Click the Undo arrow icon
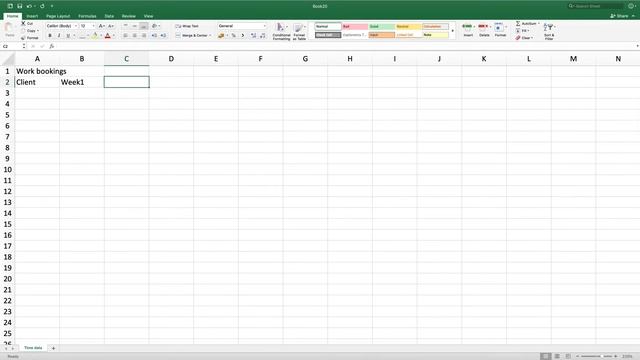The height and width of the screenshot is (360, 640). pyautogui.click(x=29, y=6)
